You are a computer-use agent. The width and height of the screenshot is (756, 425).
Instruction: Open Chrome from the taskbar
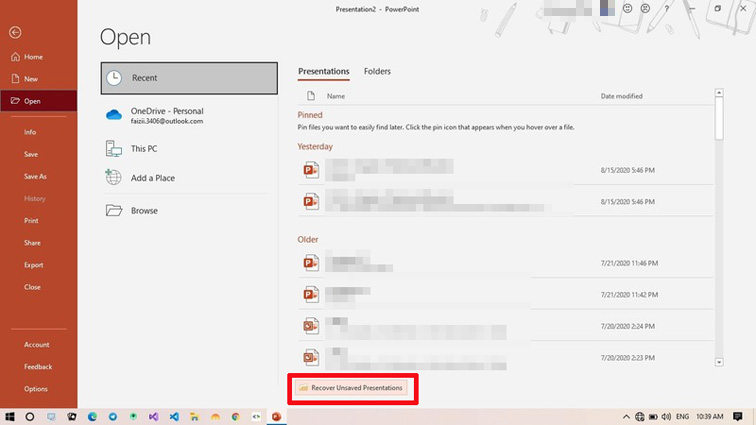coord(235,416)
